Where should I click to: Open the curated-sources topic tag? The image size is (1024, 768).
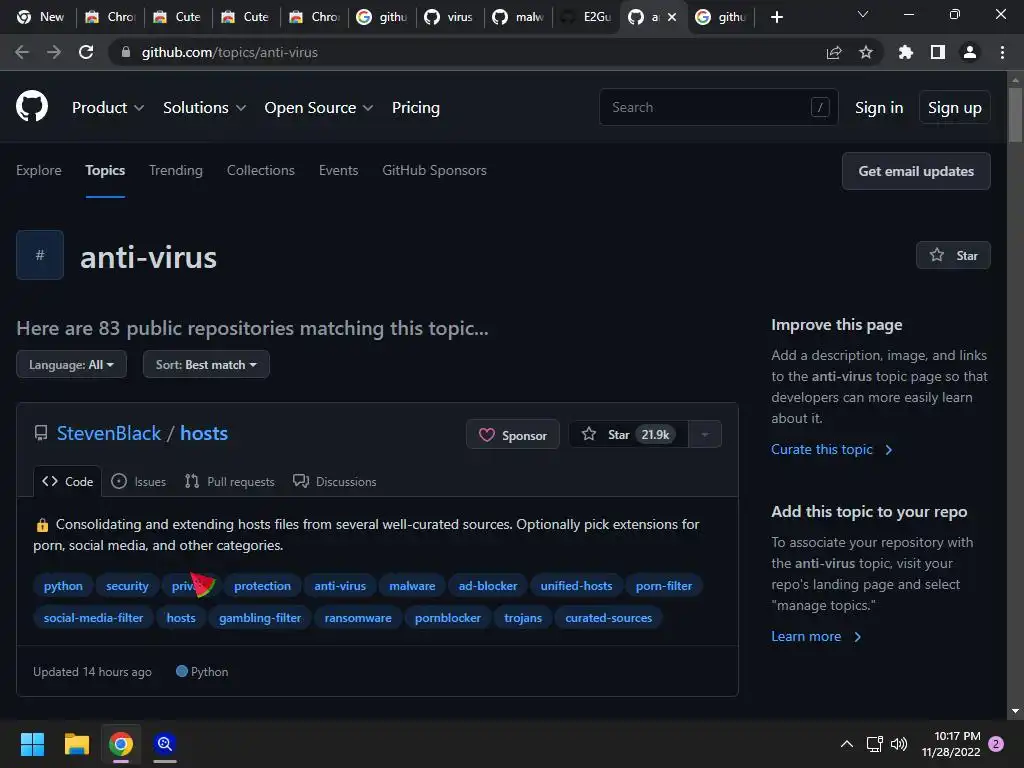pyautogui.click(x=609, y=618)
